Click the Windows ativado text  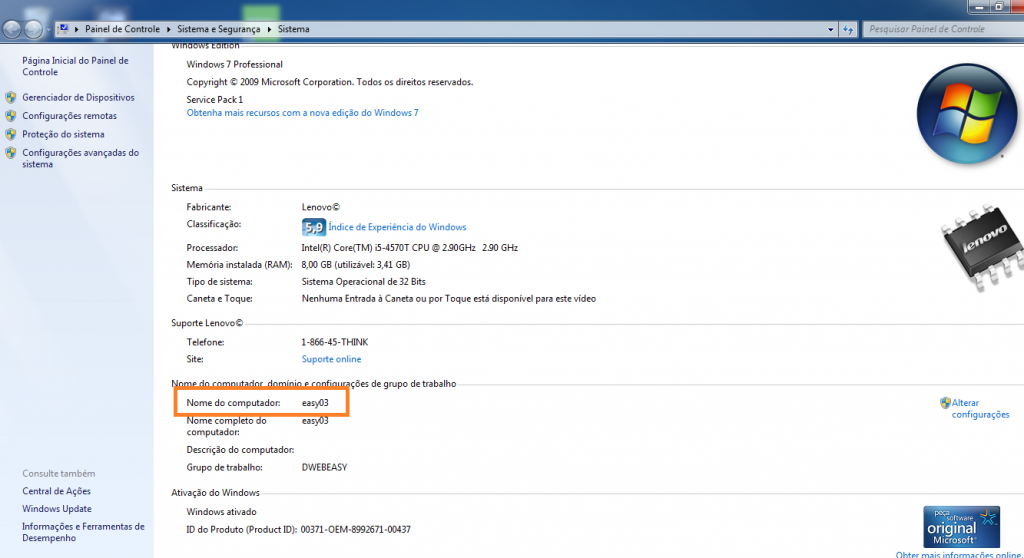click(x=221, y=512)
